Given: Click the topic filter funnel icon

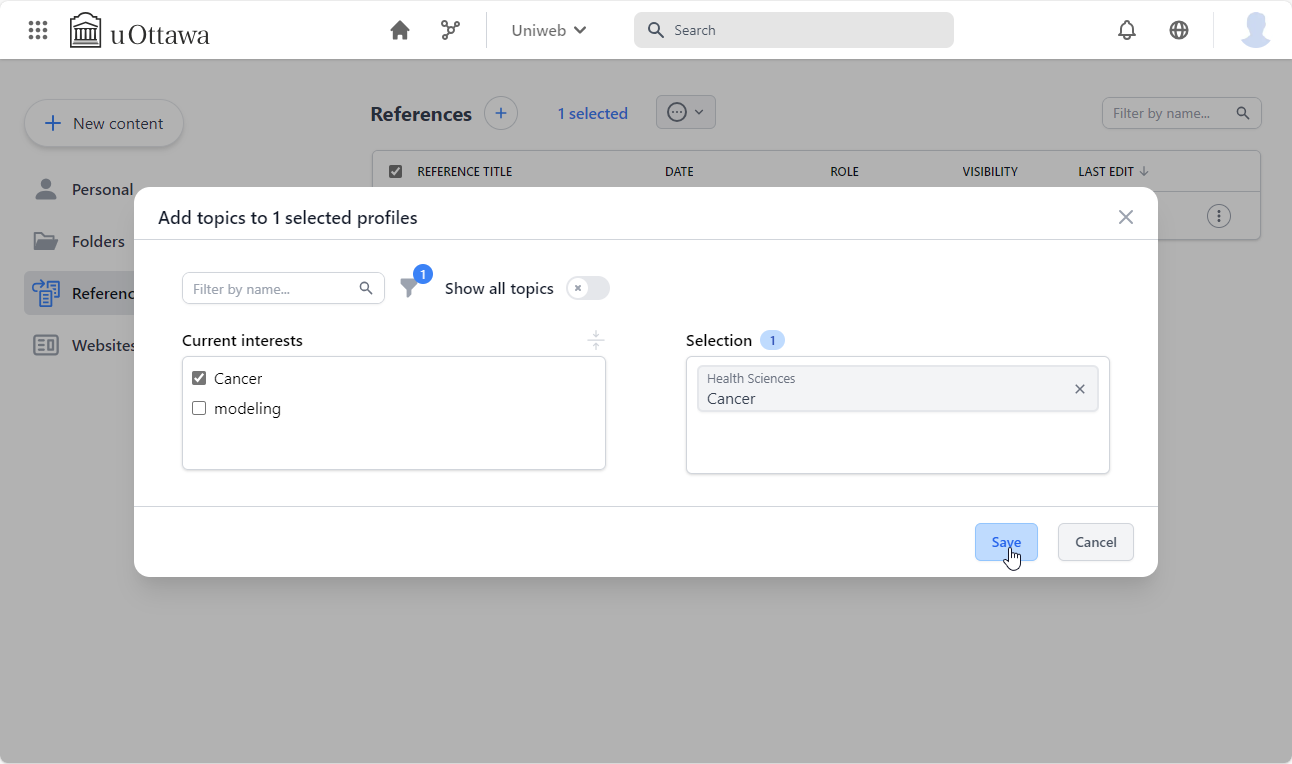Looking at the screenshot, I should tap(409, 288).
